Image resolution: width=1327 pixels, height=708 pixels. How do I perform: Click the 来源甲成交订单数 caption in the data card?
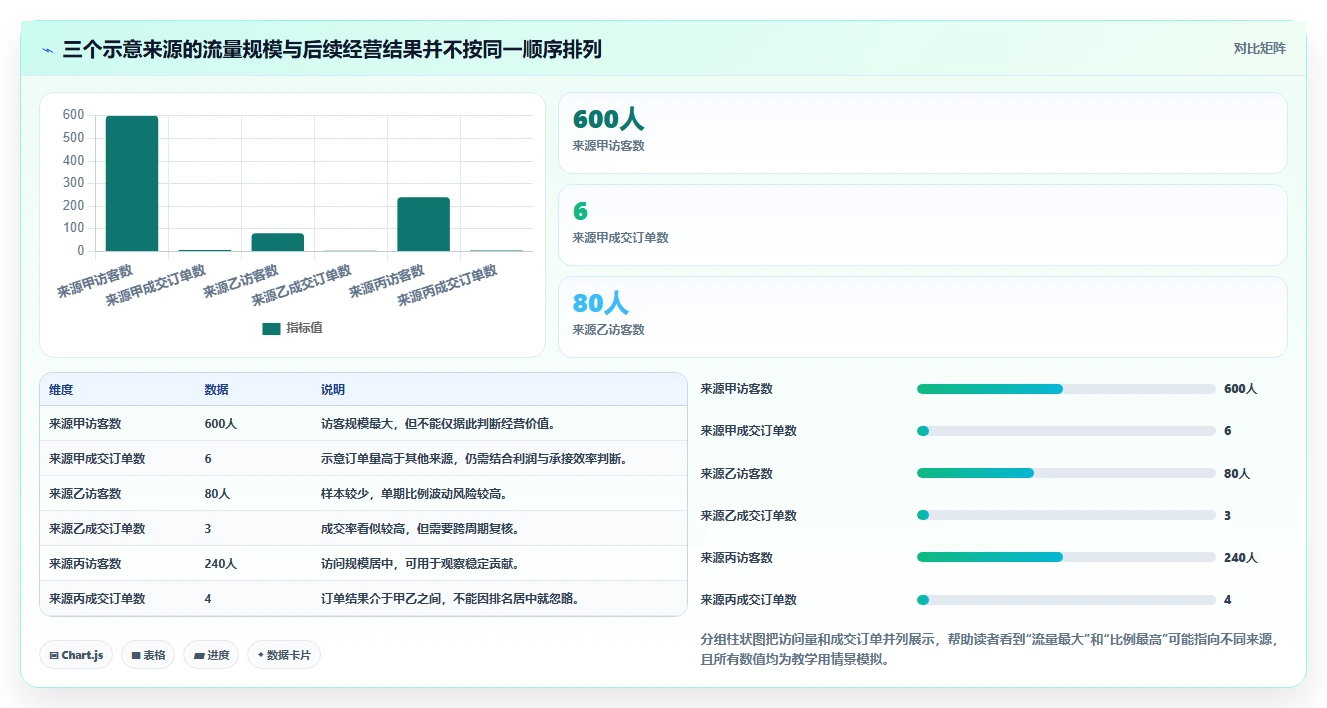(x=620, y=238)
